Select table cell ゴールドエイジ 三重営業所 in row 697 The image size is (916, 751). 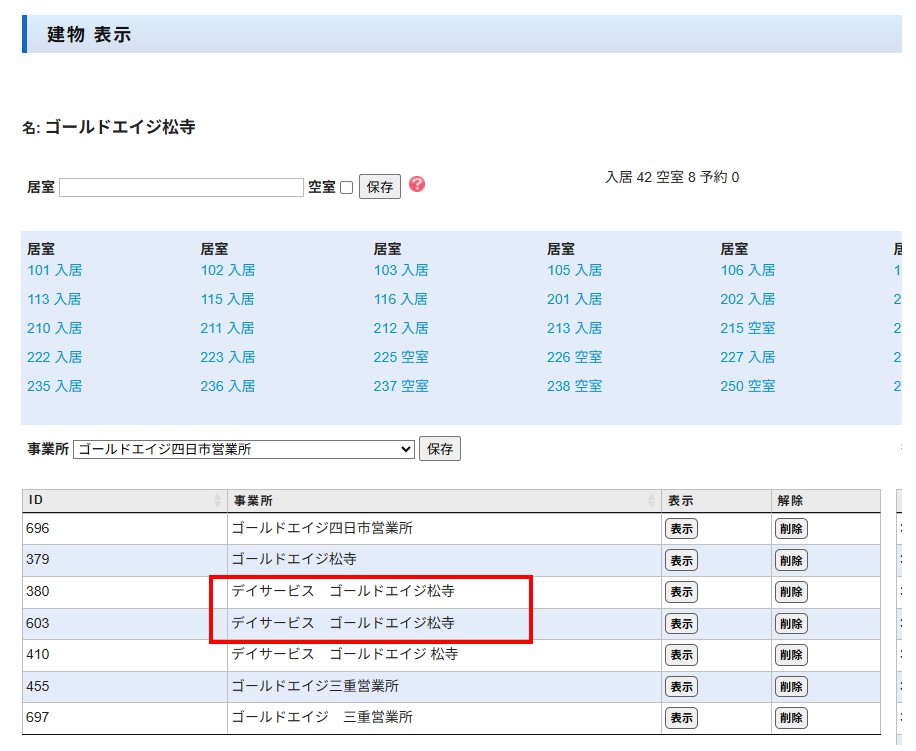[x=444, y=717]
